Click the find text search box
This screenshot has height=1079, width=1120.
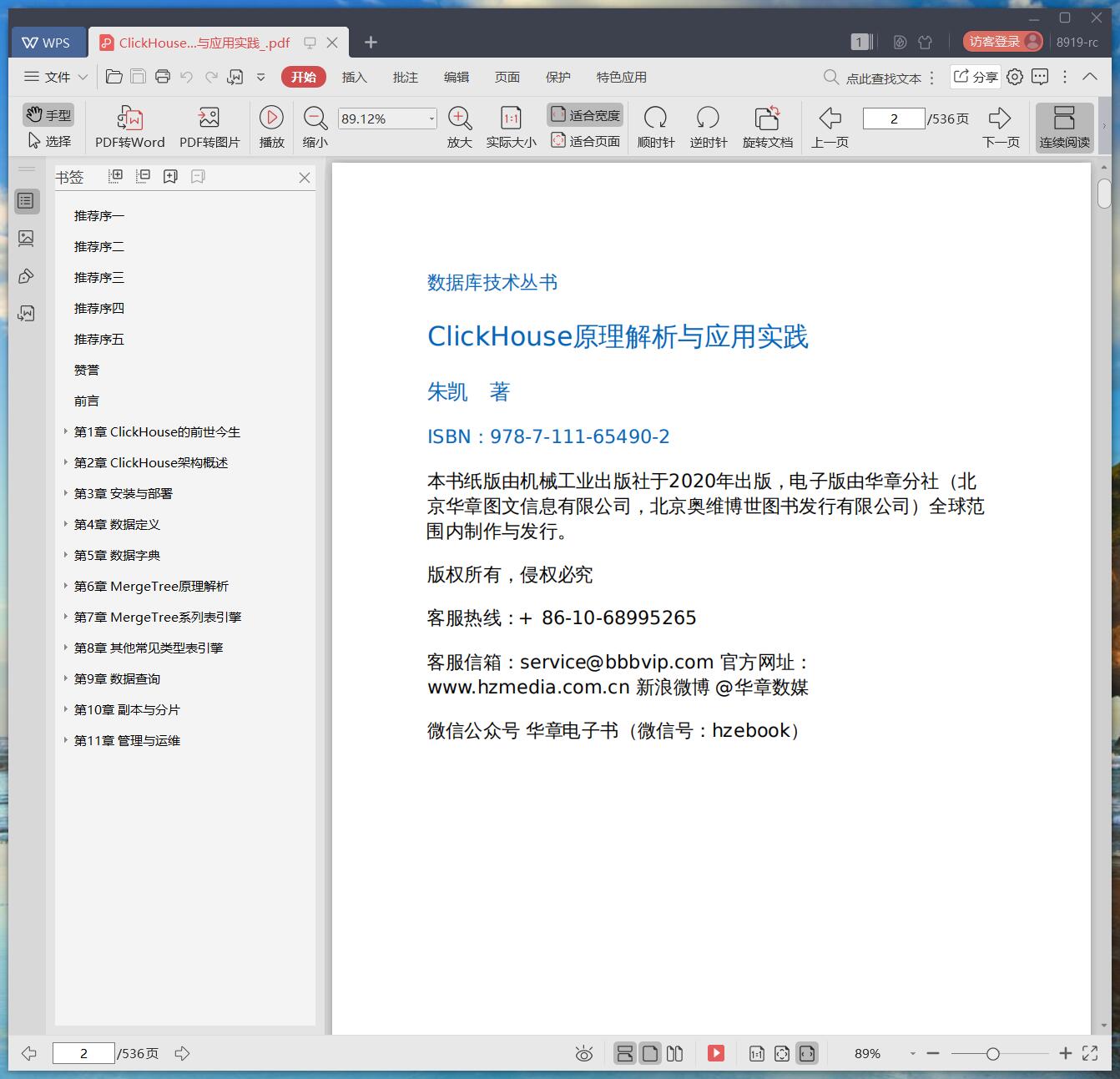(x=874, y=78)
